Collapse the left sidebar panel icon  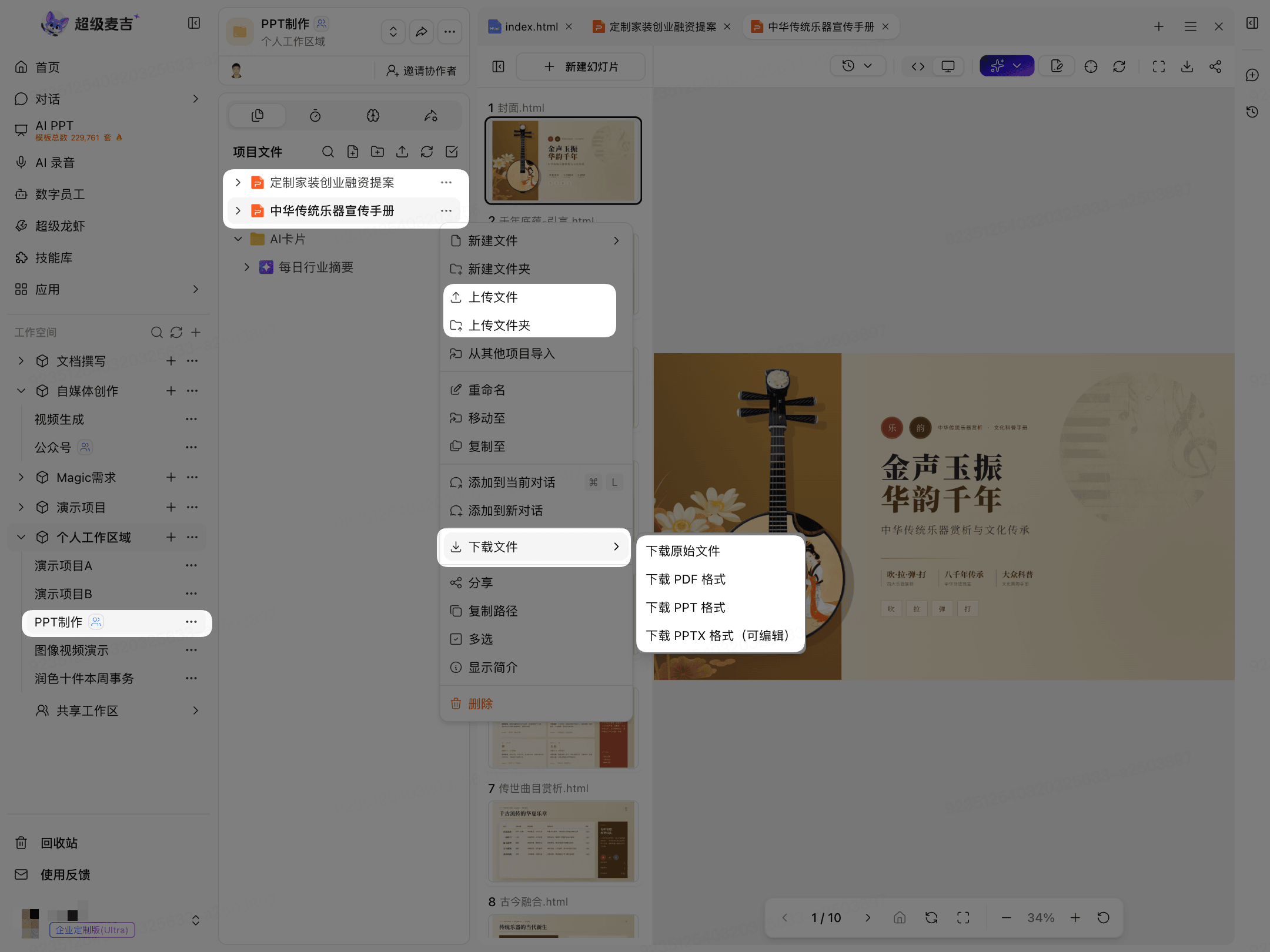[x=194, y=23]
